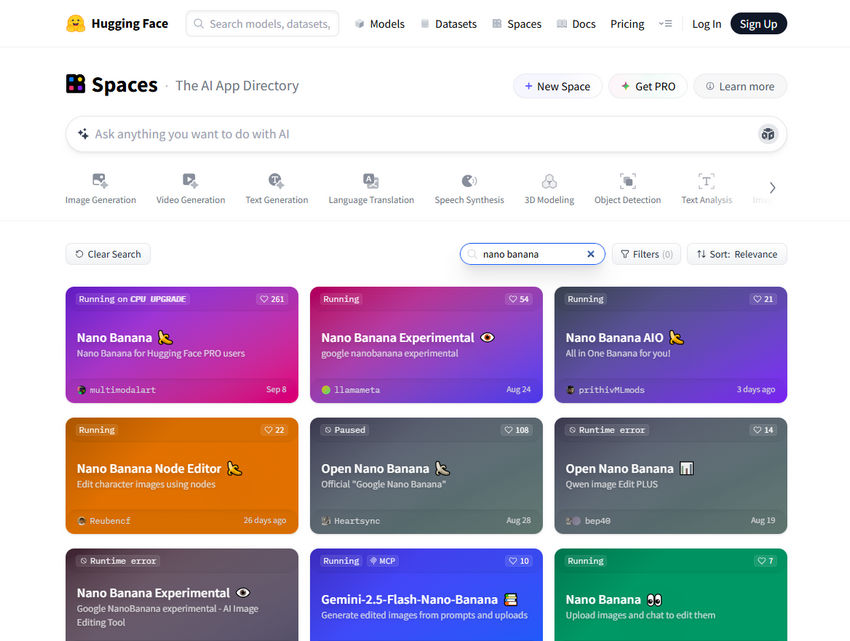Go to the Datasets nav item
The width and height of the screenshot is (850, 641).
coord(448,24)
